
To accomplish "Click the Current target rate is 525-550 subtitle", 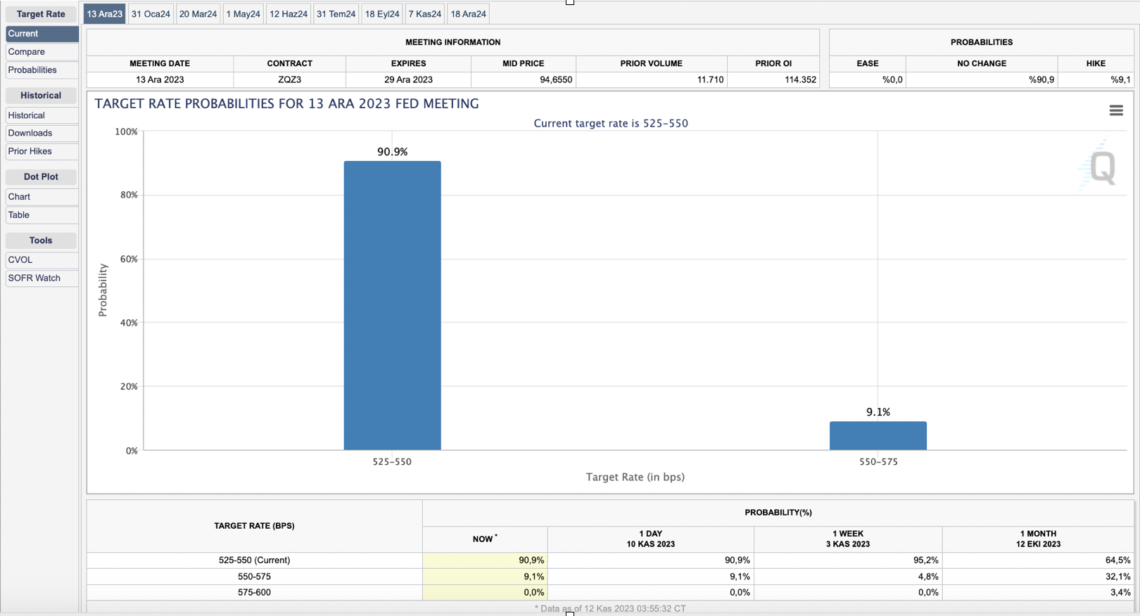I will pos(611,124).
